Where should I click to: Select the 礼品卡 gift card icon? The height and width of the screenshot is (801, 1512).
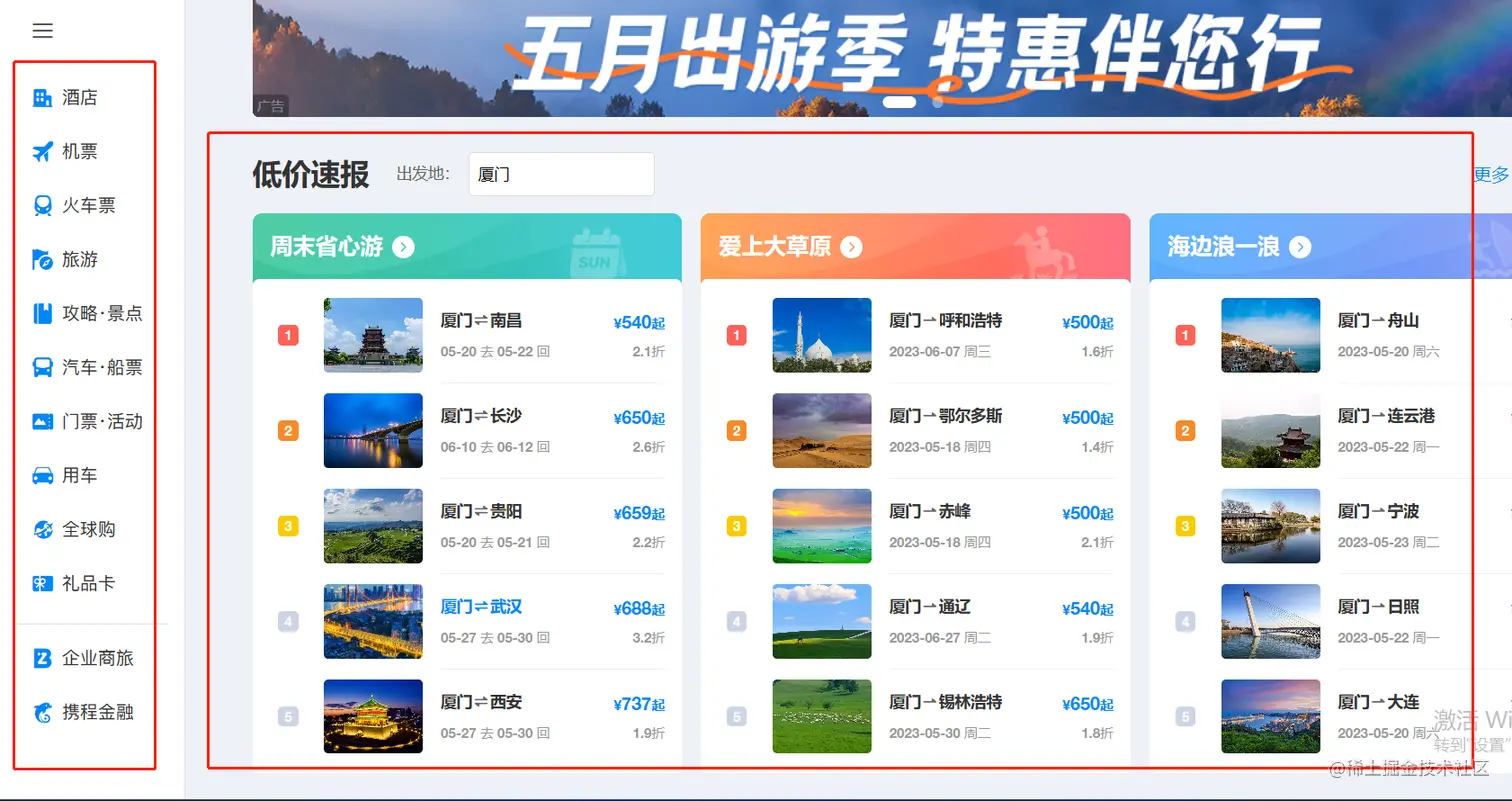[x=40, y=583]
